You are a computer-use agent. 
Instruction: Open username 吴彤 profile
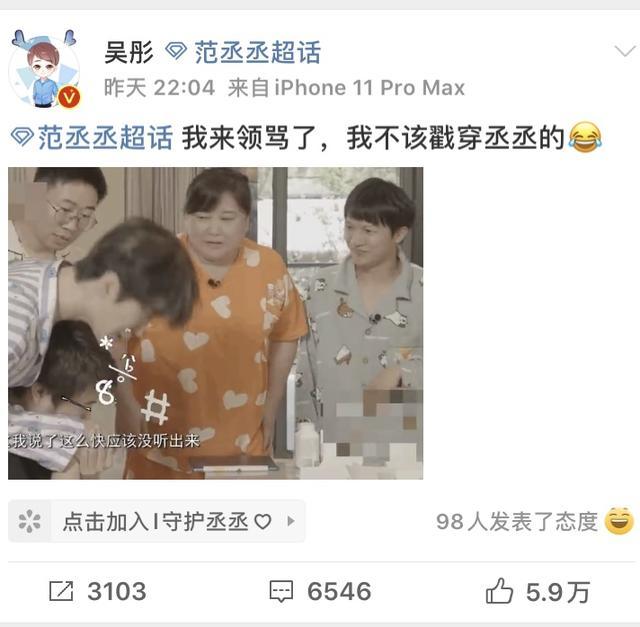[x=129, y=52]
